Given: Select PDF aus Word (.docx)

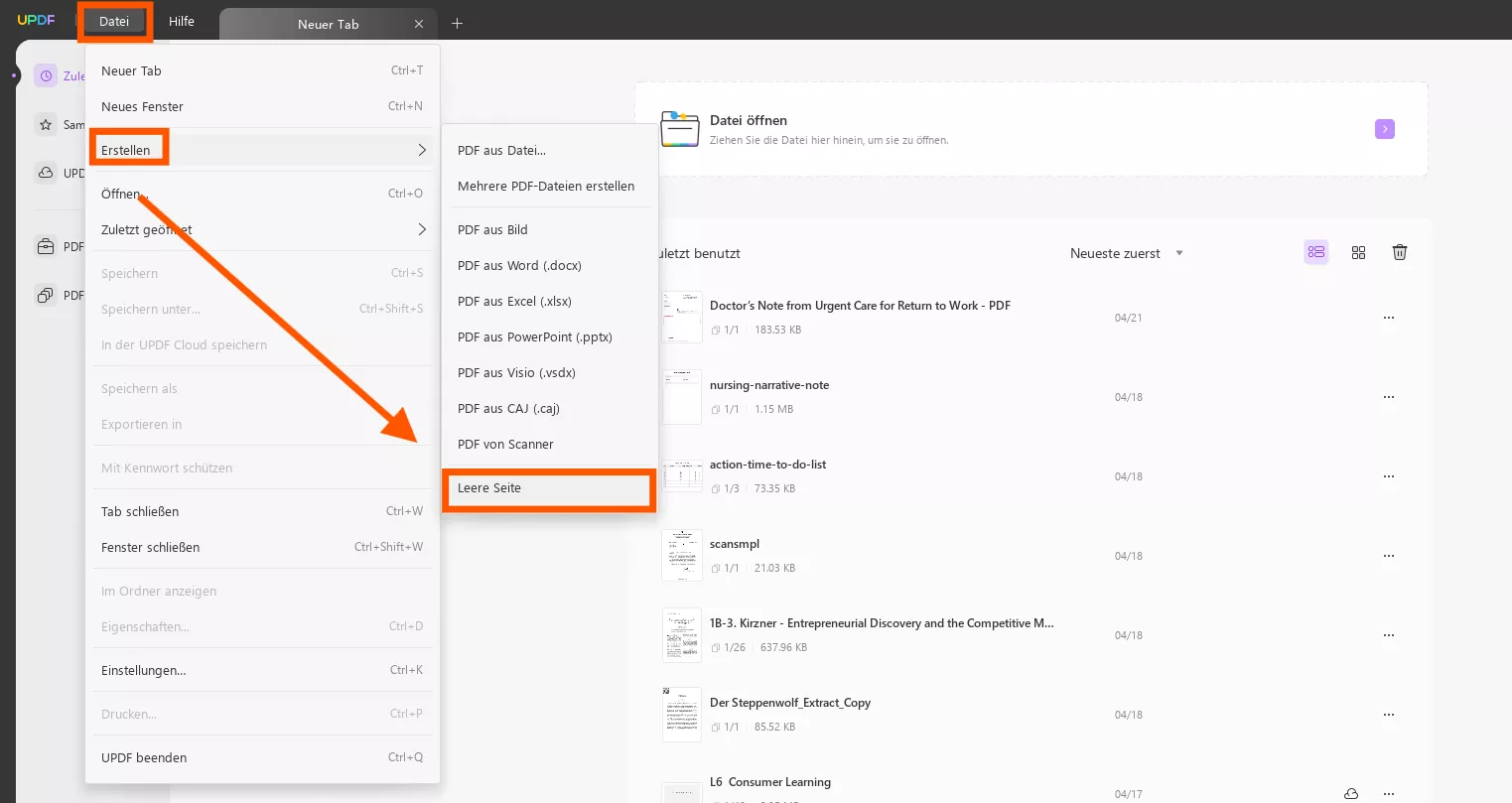Looking at the screenshot, I should click(x=550, y=265).
